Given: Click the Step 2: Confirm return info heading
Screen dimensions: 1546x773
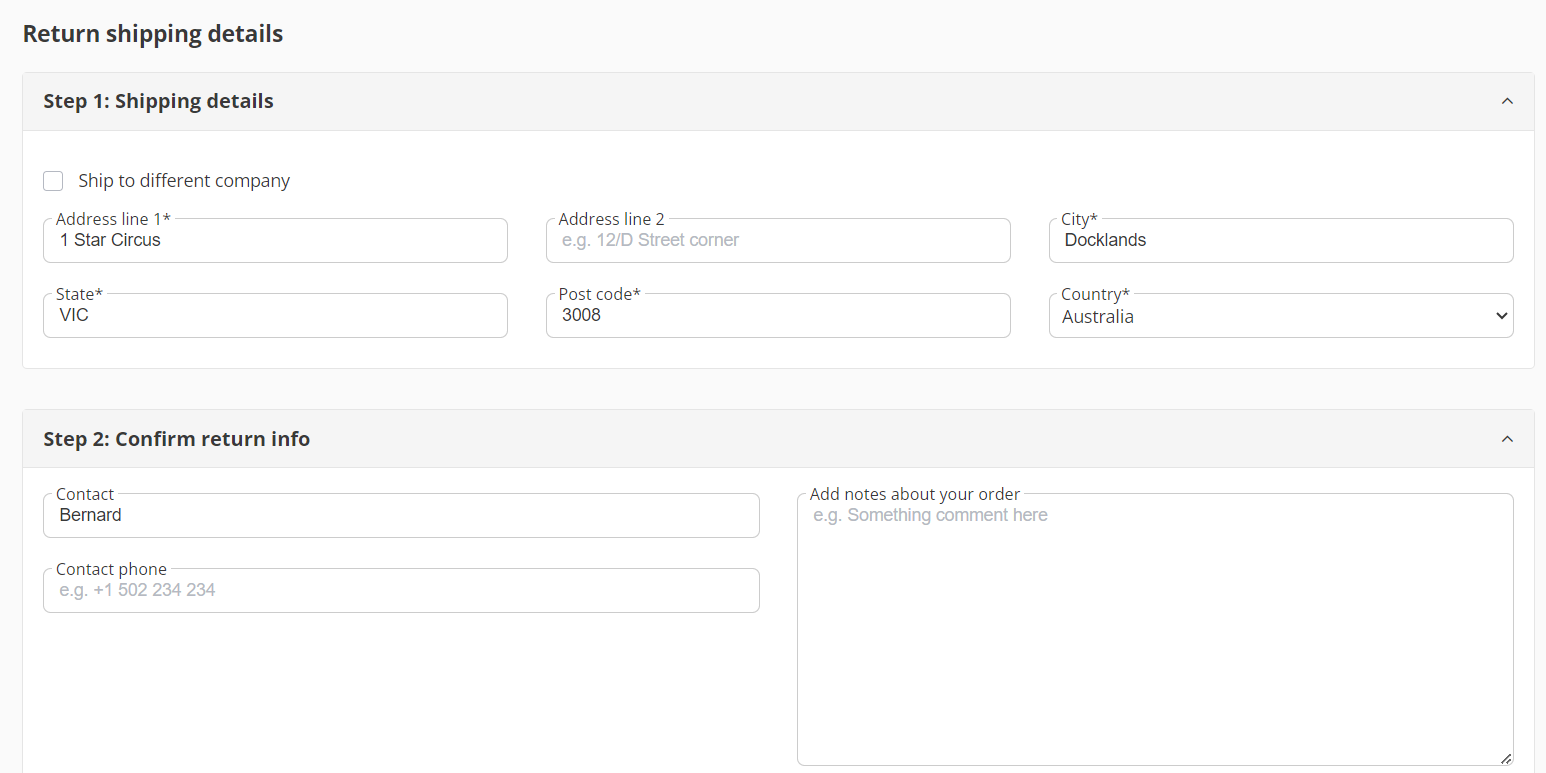Looking at the screenshot, I should 176,439.
